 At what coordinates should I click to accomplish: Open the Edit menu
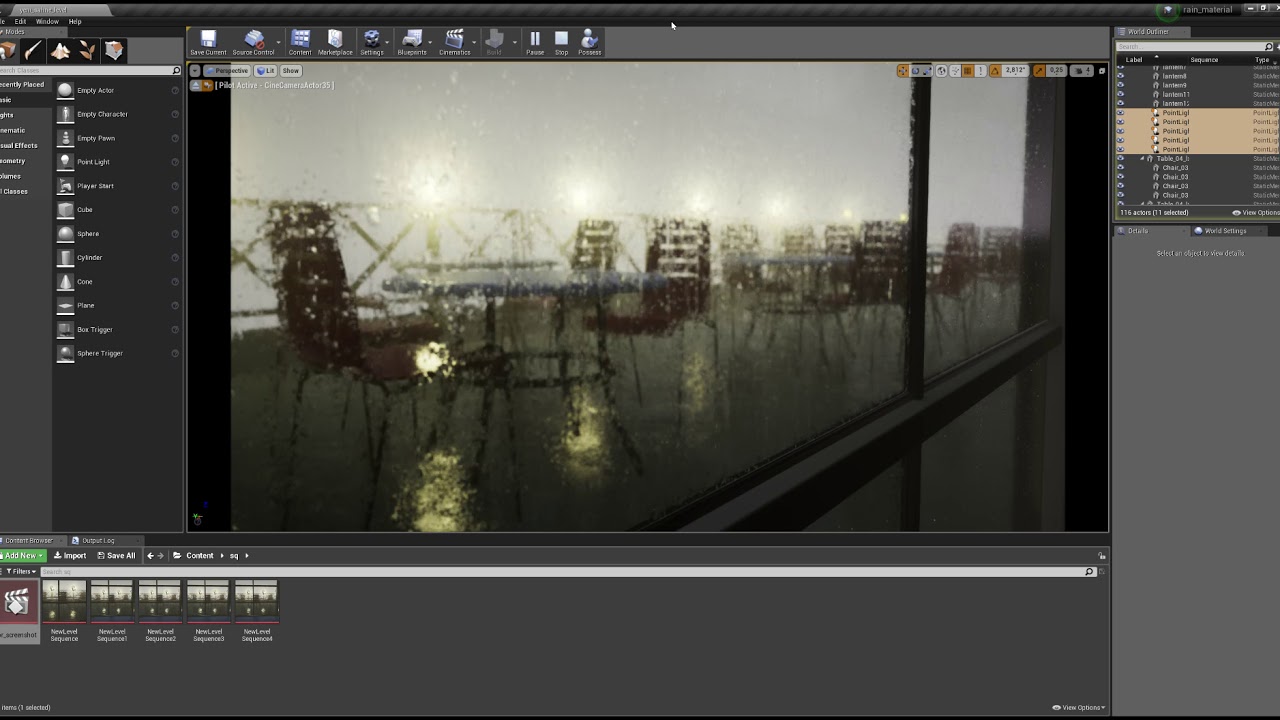(x=20, y=21)
